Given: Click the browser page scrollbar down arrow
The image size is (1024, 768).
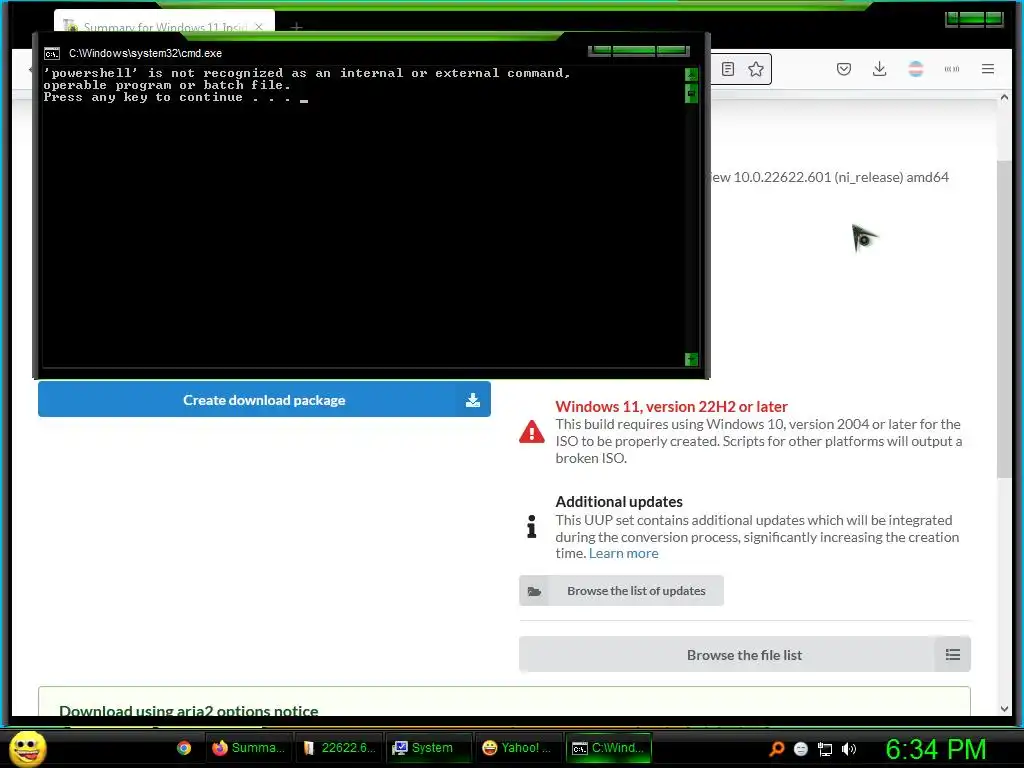Looking at the screenshot, I should point(1004,709).
